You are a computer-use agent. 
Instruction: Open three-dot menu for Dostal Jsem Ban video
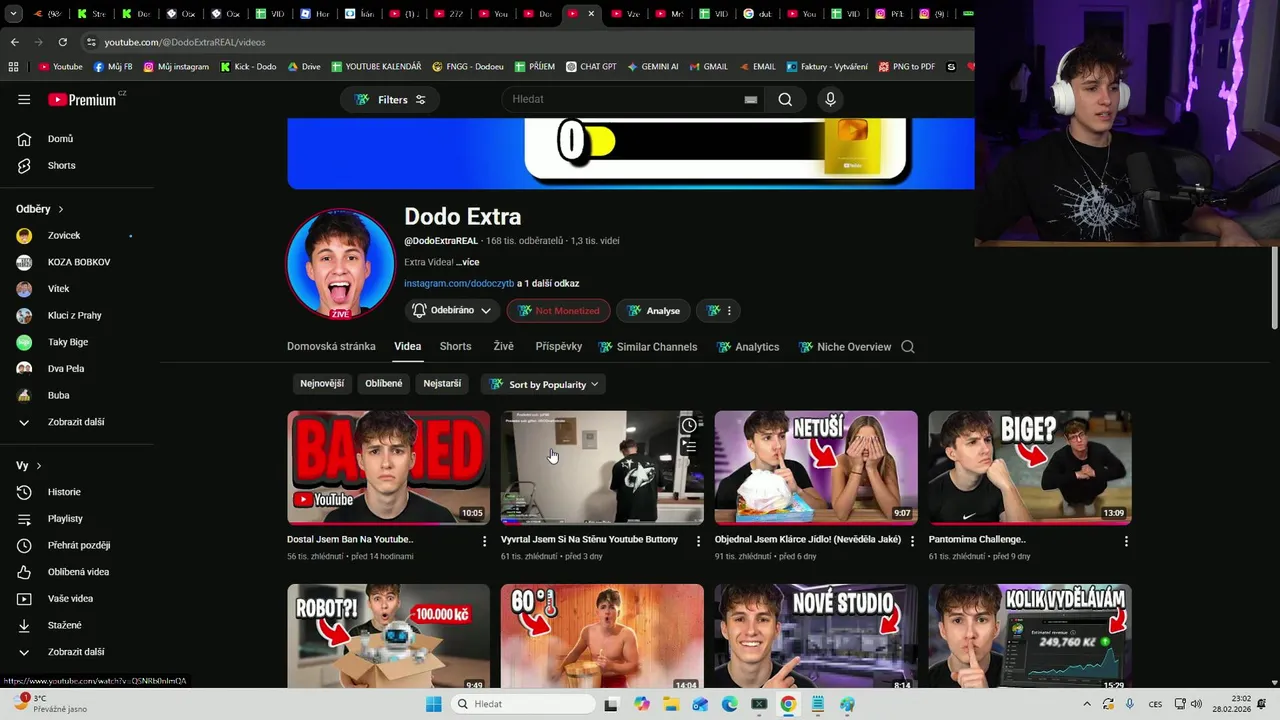(485, 541)
